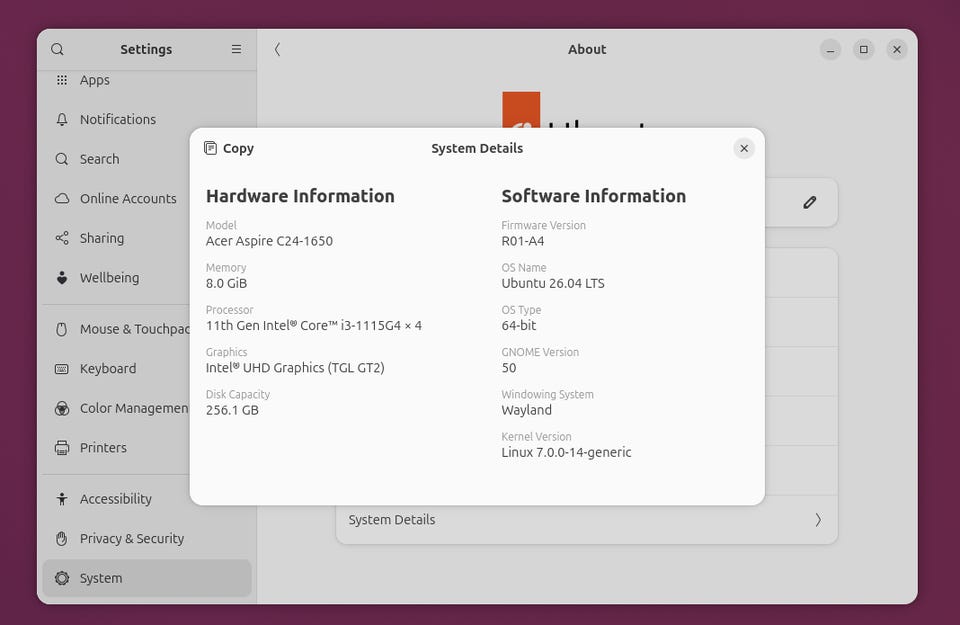Screen dimensions: 960x625
Task: Click the Online Accounts cloud icon
Action: (62, 198)
